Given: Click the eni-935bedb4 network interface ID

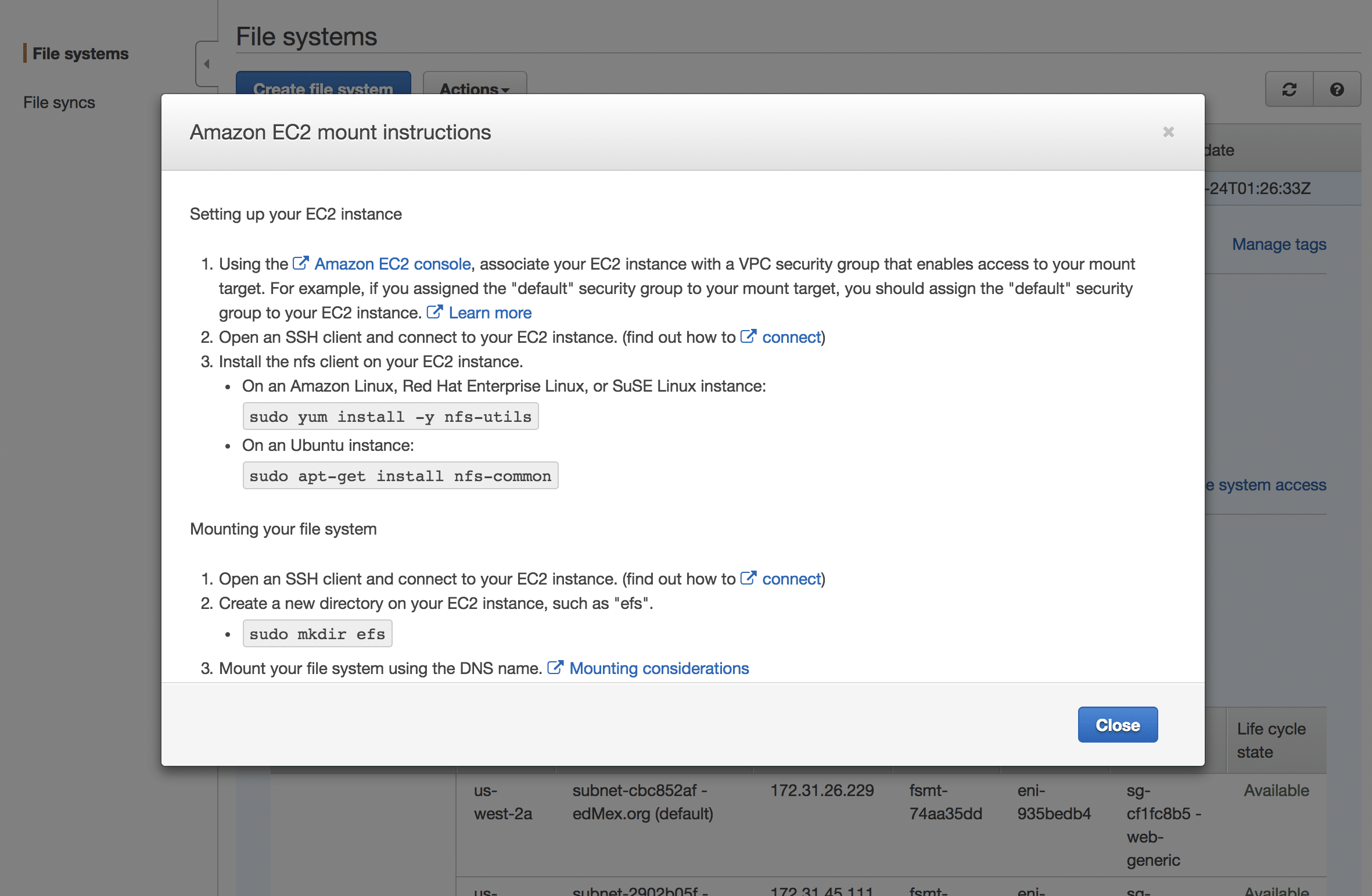Looking at the screenshot, I should pos(1054,802).
